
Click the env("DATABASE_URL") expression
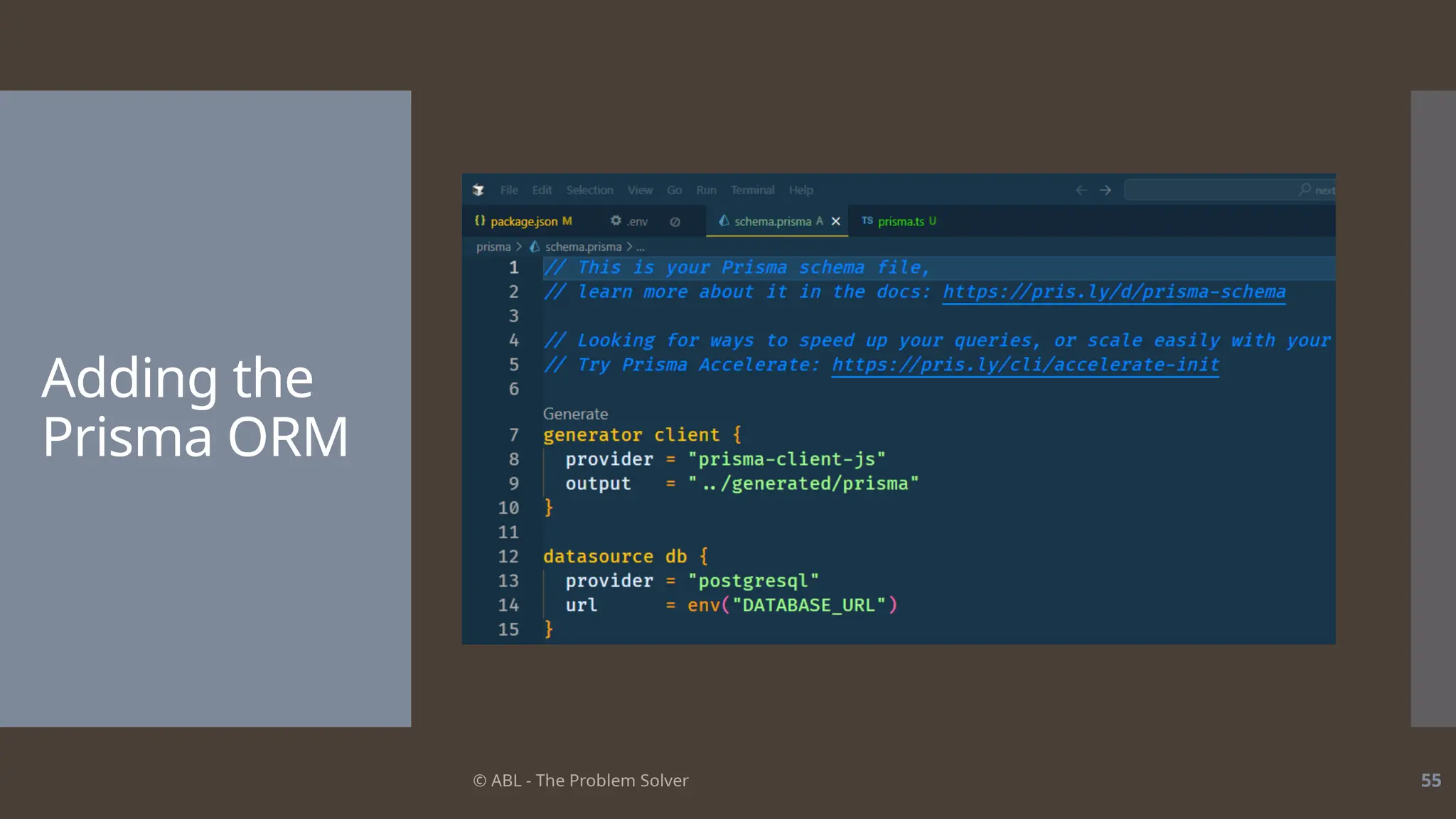(793, 605)
